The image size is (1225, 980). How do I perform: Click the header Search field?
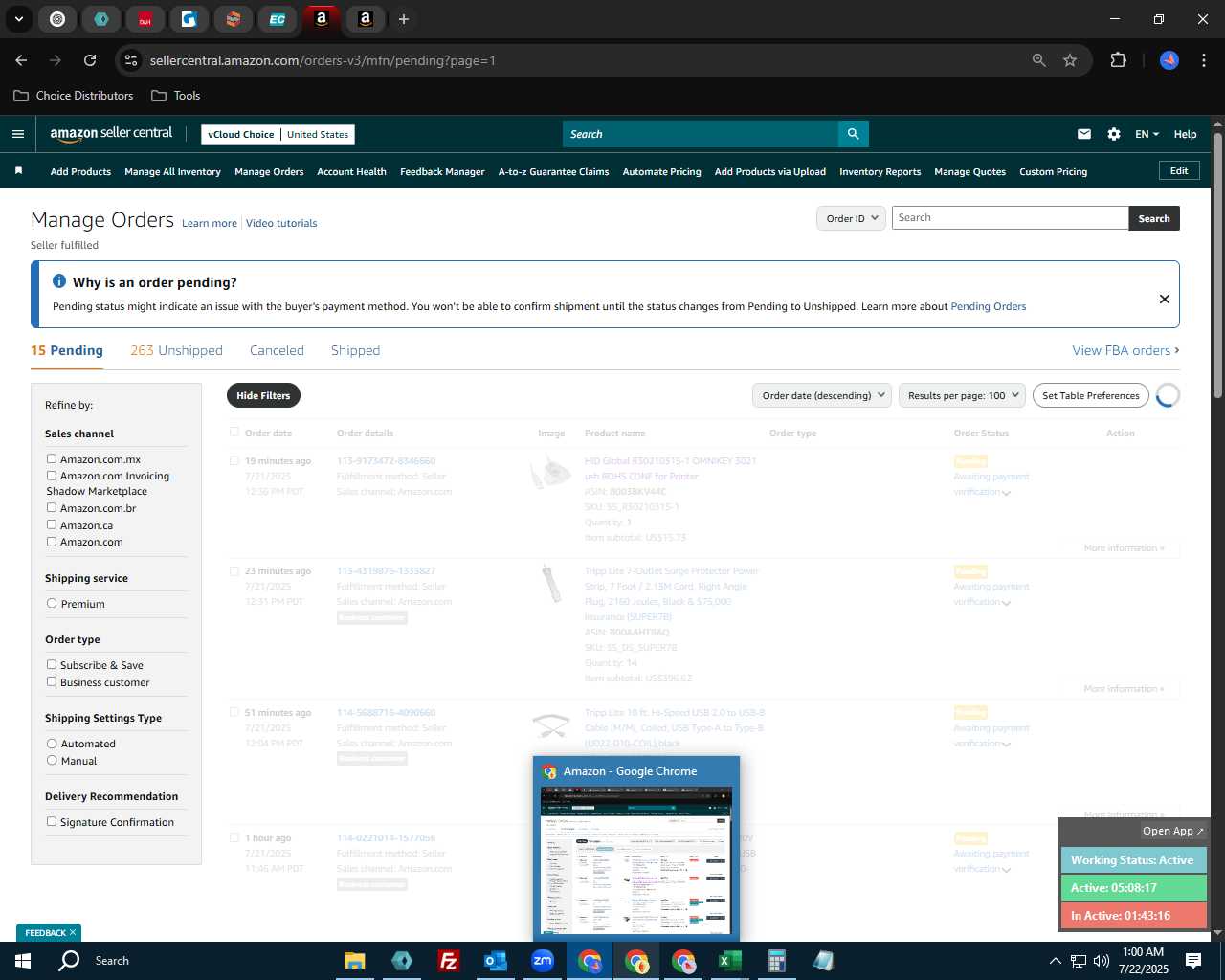701,134
